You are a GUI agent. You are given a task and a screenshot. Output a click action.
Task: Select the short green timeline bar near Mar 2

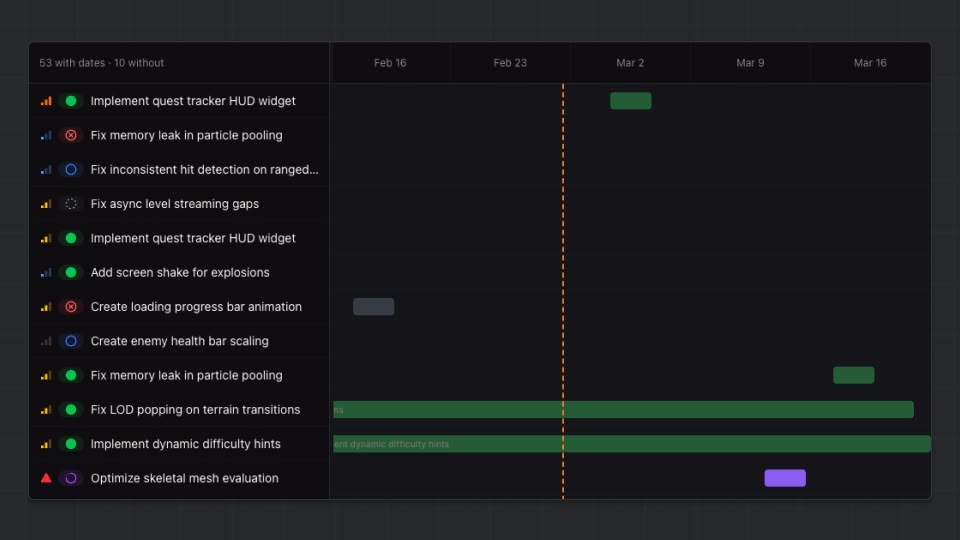pos(631,101)
